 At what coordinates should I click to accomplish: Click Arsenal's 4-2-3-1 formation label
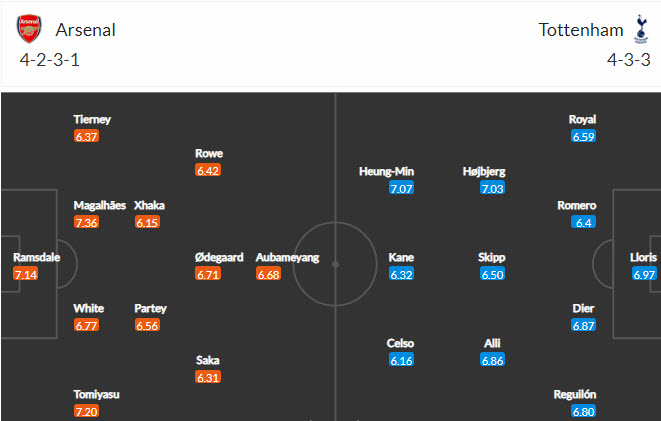51,60
